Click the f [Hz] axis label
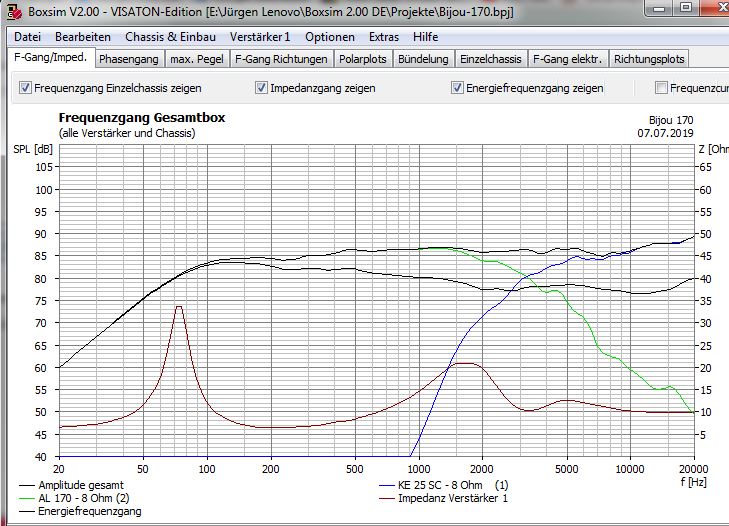729x526 pixels. 694,481
